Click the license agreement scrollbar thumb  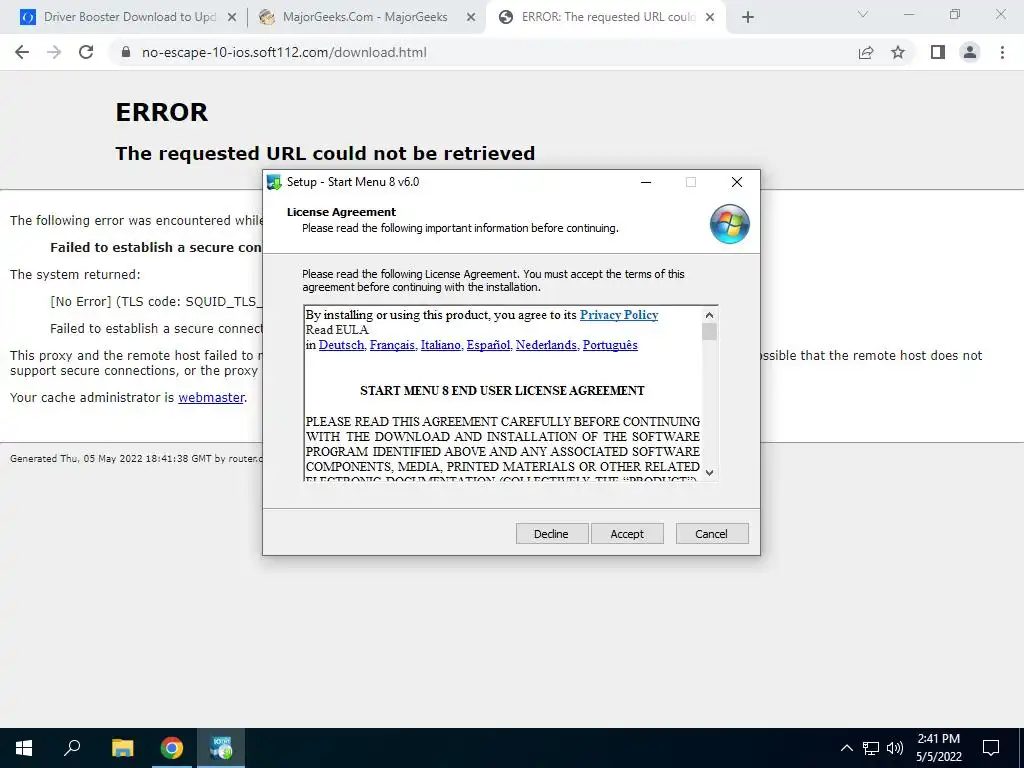[x=709, y=332]
